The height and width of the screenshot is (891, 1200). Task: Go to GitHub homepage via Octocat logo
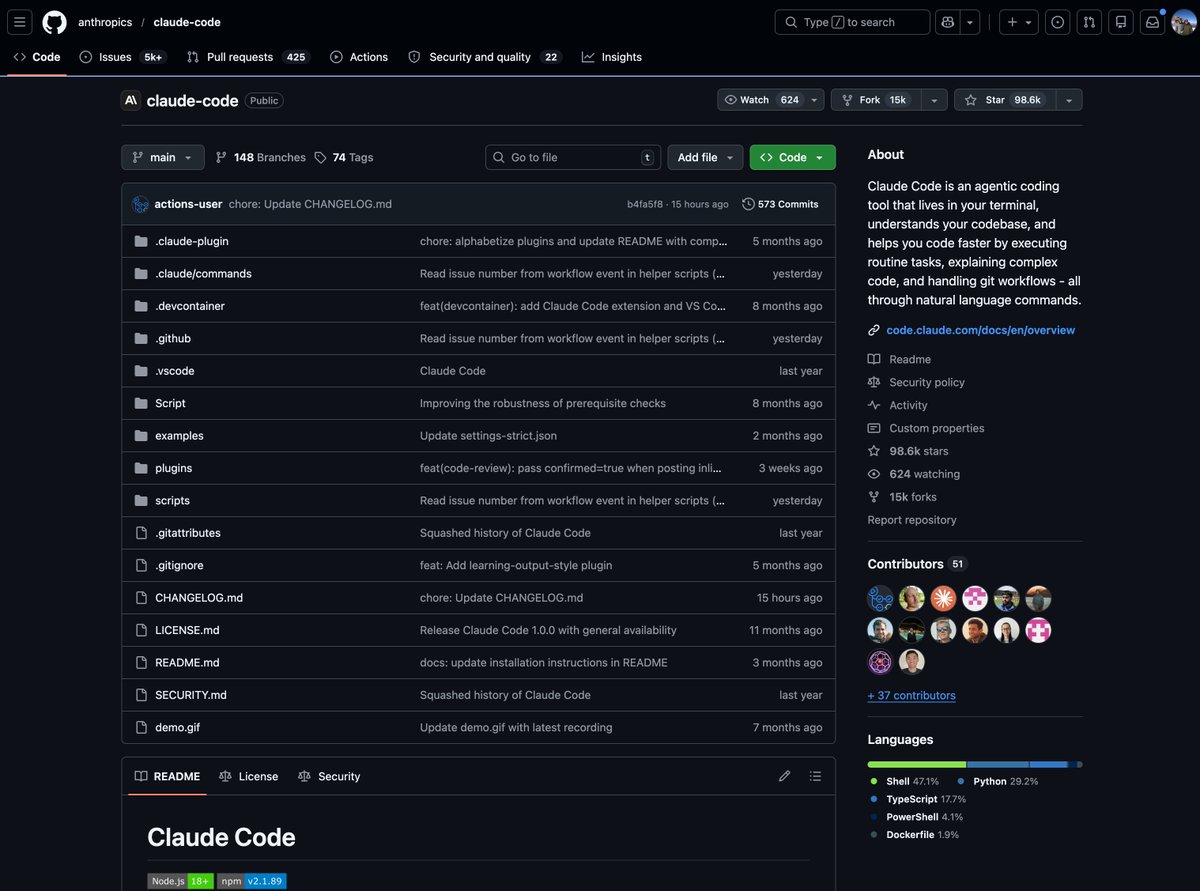[54, 22]
